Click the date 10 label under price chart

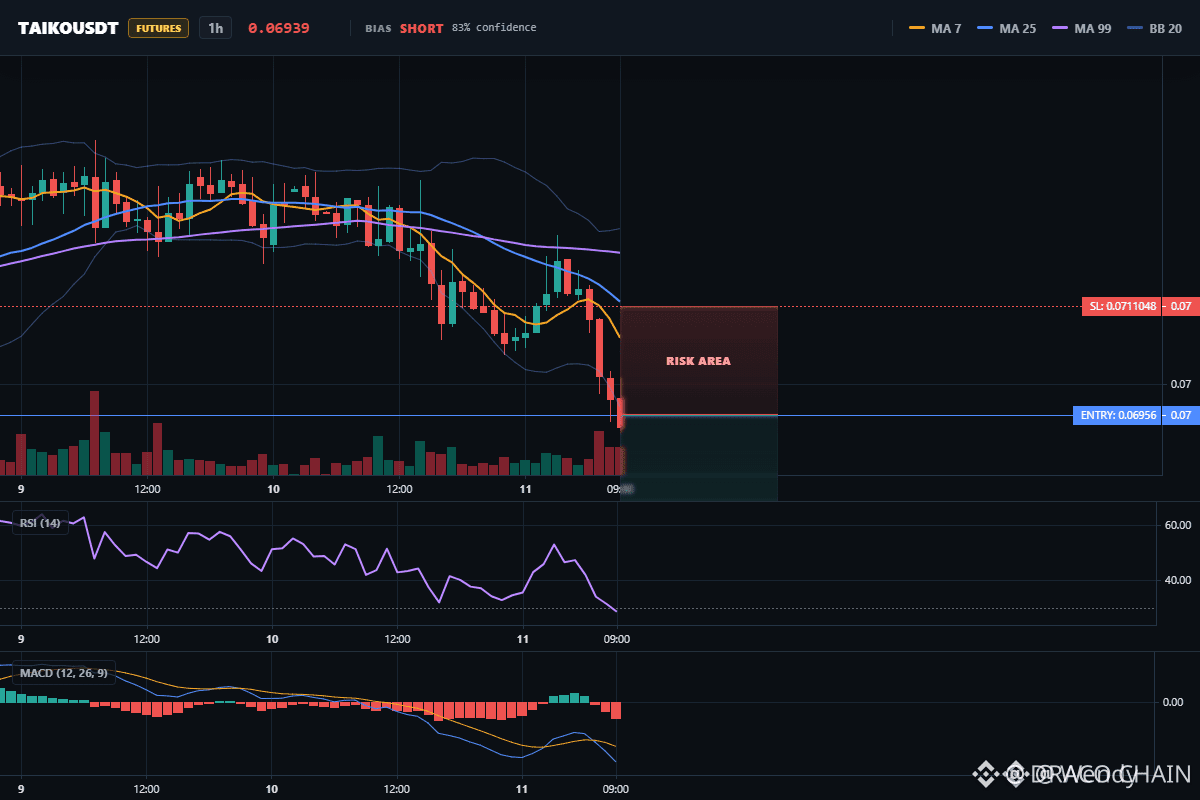point(272,489)
